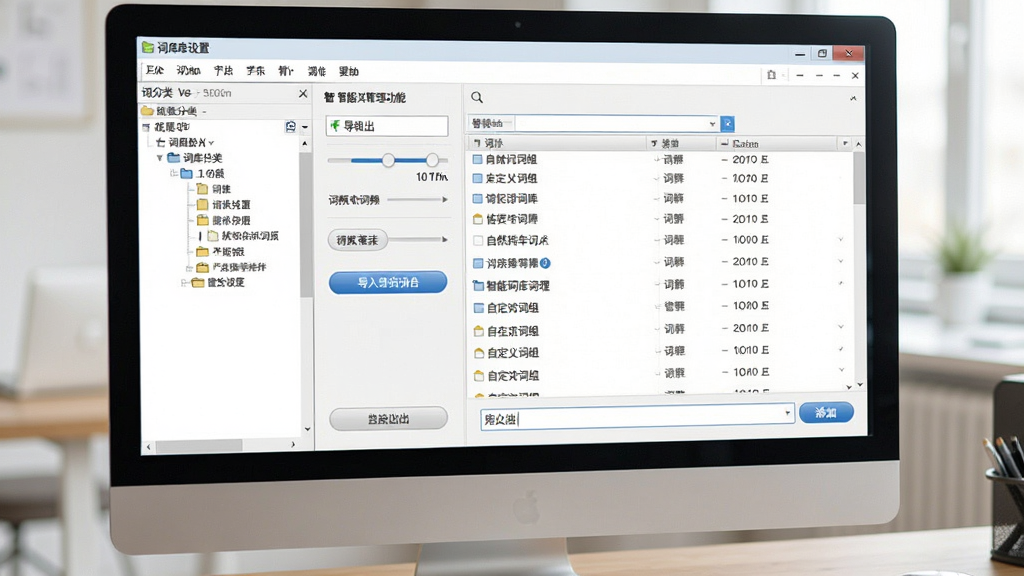Image resolution: width=1024 pixels, height=576 pixels.
Task: Select the blue folder icon of the 词库 tree node
Action: point(173,157)
